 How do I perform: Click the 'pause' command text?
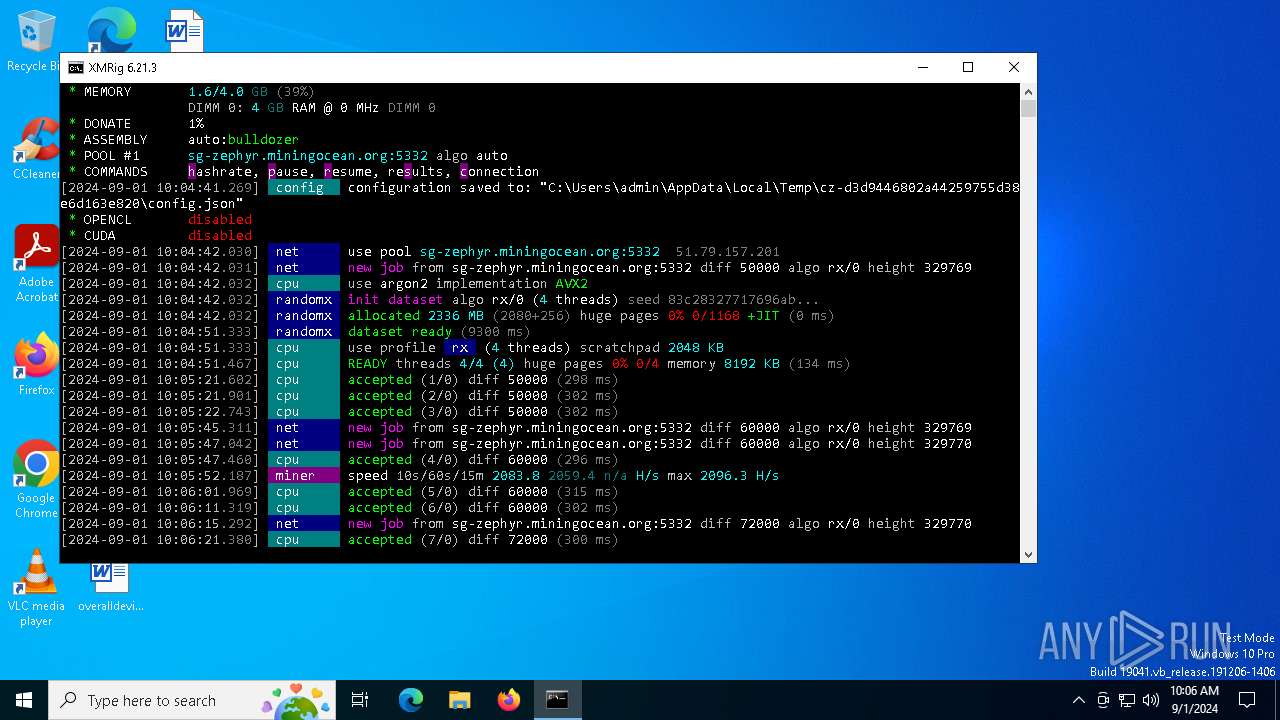(x=288, y=172)
